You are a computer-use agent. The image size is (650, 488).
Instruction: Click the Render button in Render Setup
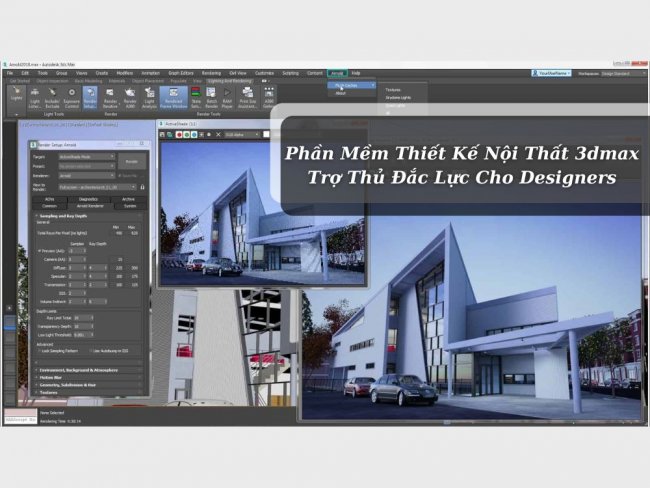click(132, 161)
